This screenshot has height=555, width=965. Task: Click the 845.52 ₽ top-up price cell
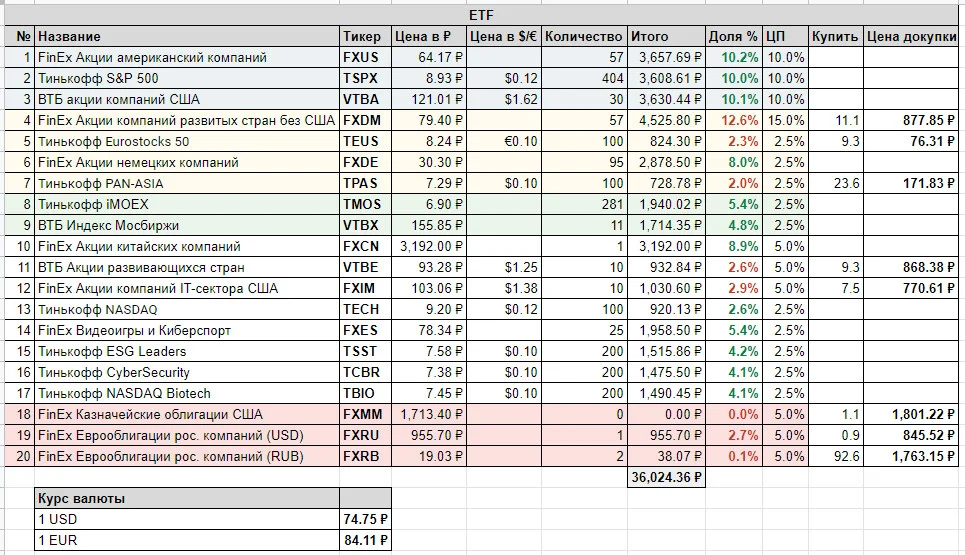tap(911, 435)
